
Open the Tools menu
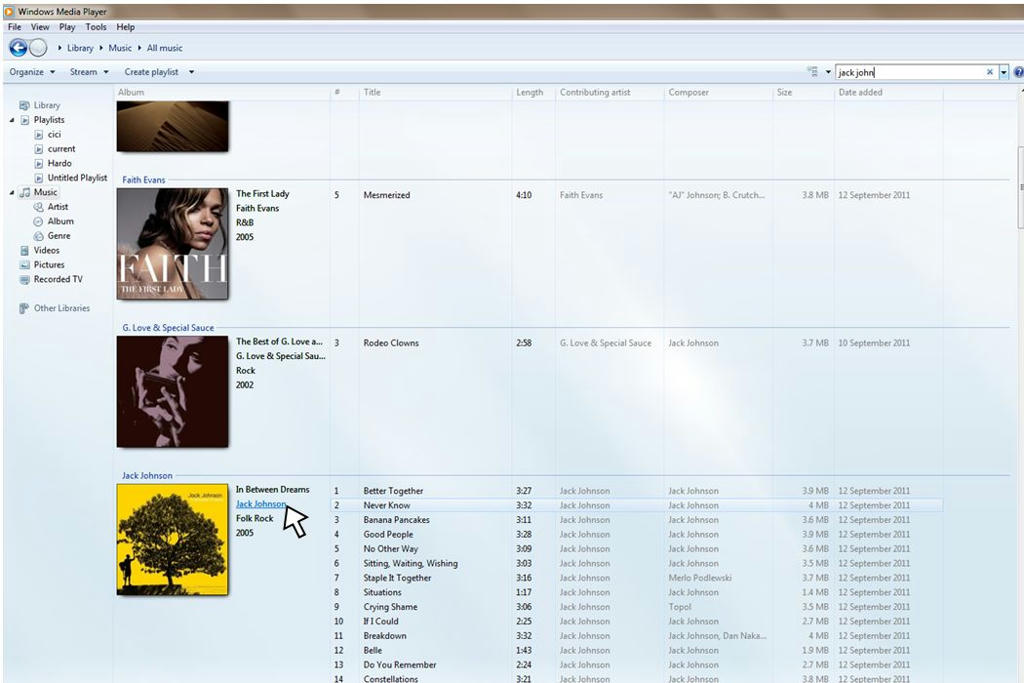96,27
